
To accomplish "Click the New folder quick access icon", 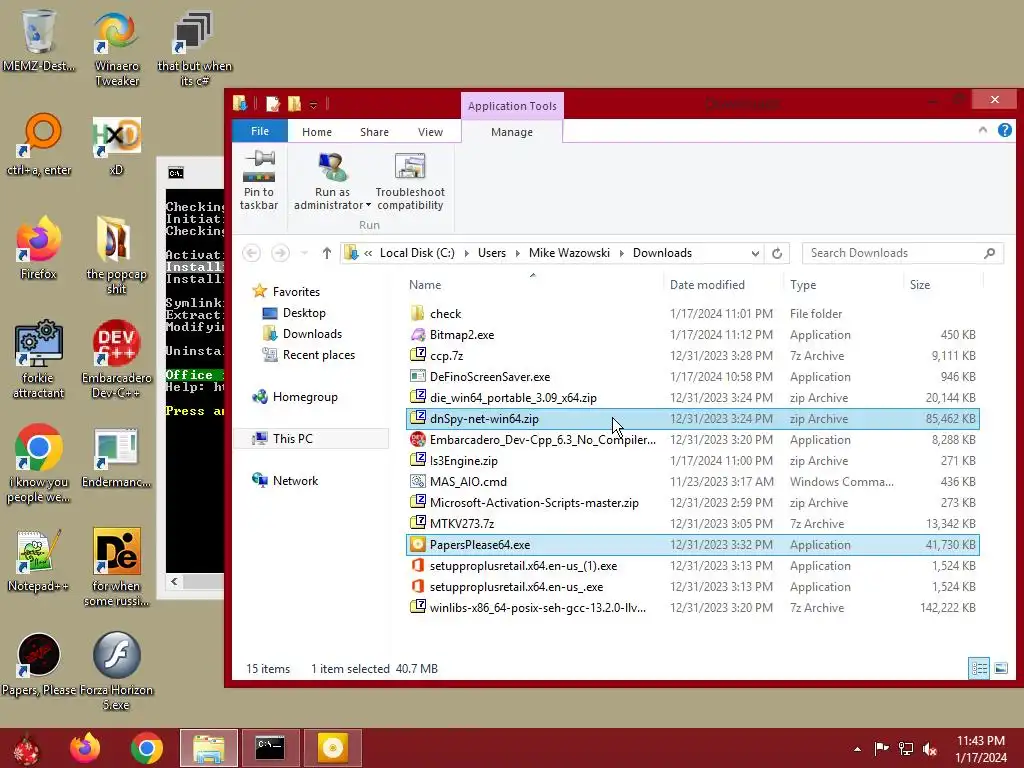I will [294, 104].
